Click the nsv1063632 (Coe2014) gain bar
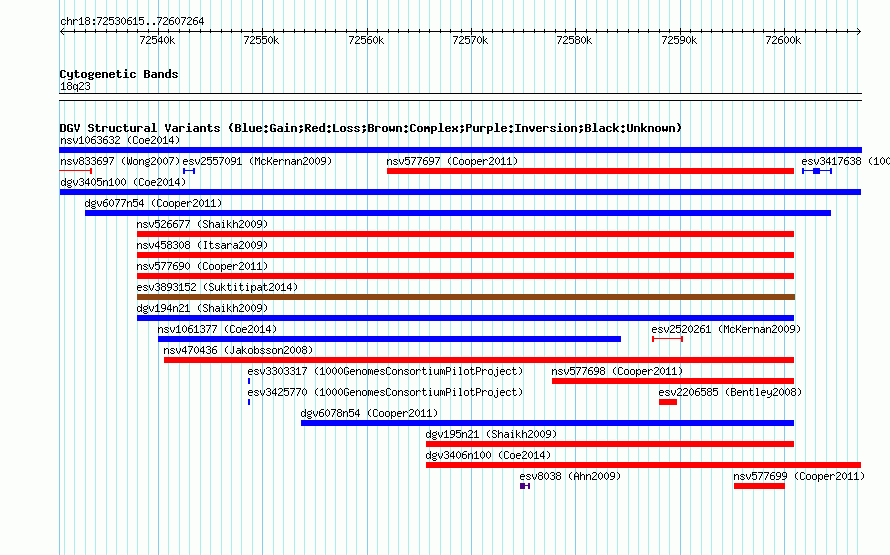Viewport: 890px width, 555px height. click(x=460, y=150)
